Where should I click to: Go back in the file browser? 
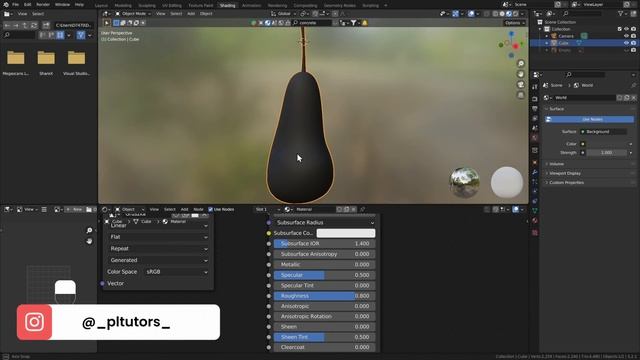pos(7,25)
